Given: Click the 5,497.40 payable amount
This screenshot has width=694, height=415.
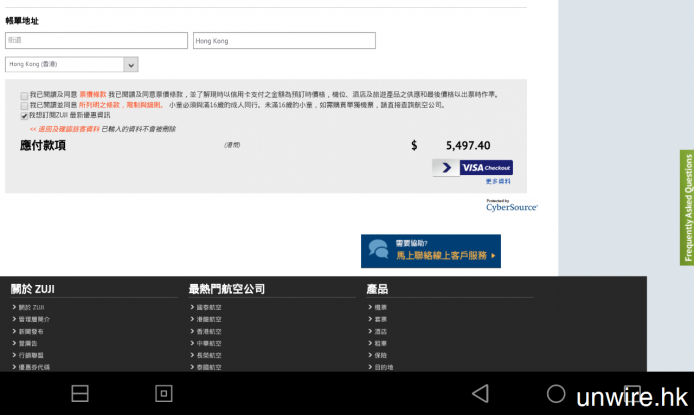Looking at the screenshot, I should pos(468,146).
